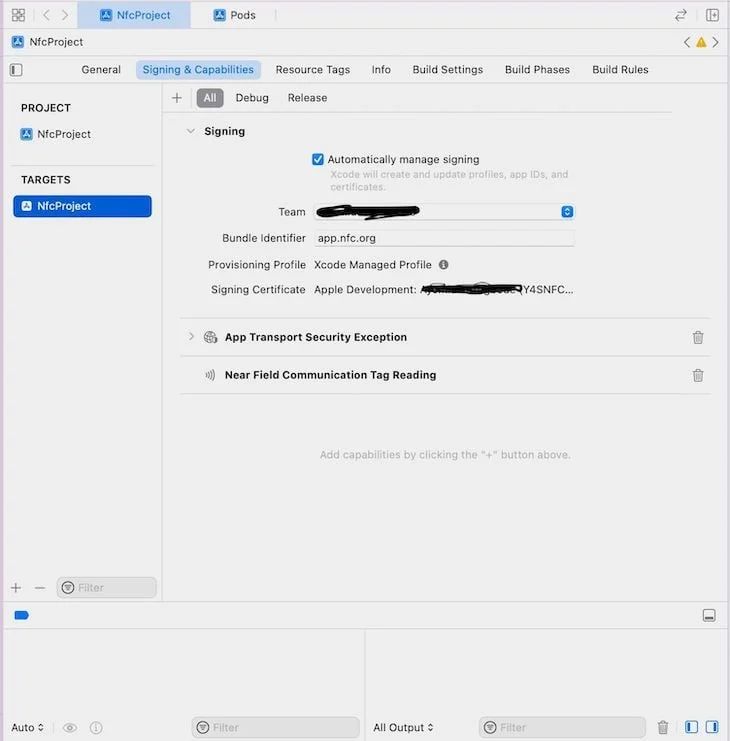Image resolution: width=730 pixels, height=741 pixels.
Task: Show console pane toggle
Action: pyautogui.click(x=712, y=727)
